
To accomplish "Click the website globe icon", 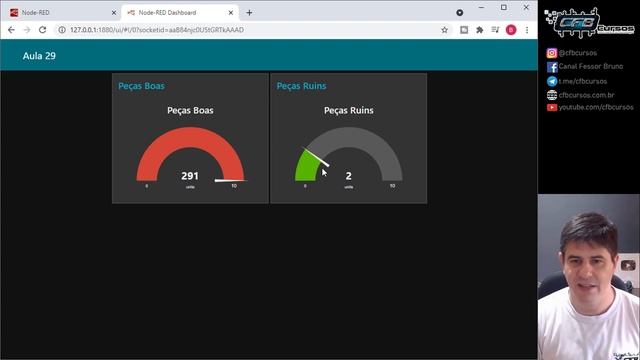I will [552, 95].
